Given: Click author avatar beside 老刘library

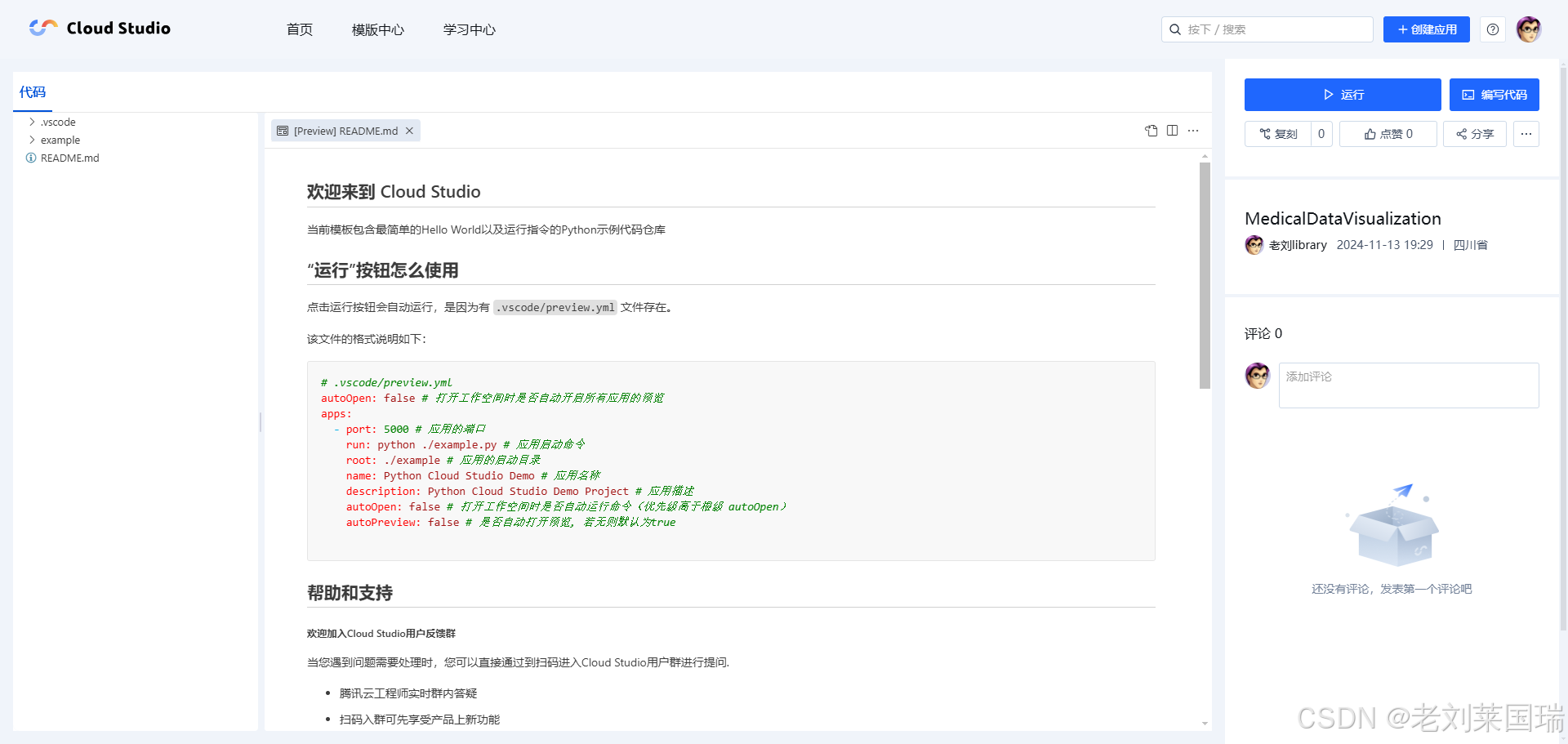Looking at the screenshot, I should (1254, 245).
